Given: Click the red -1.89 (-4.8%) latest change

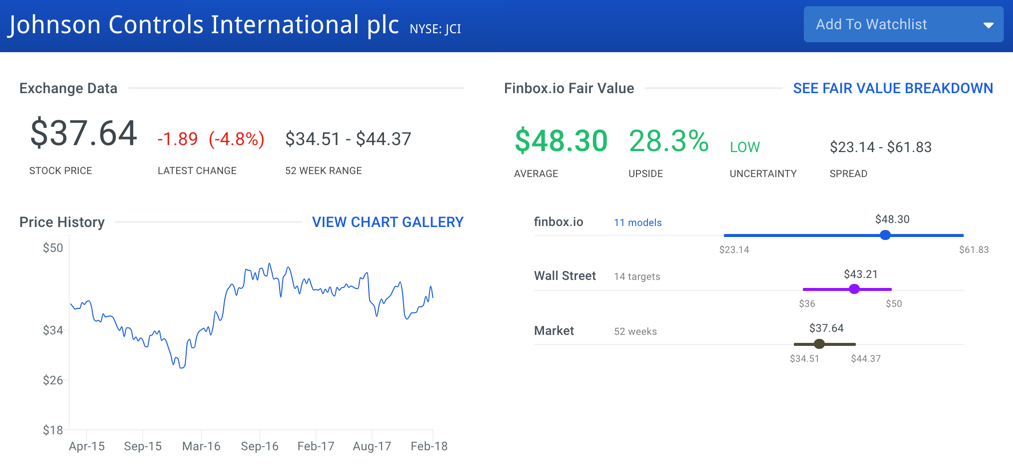Looking at the screenshot, I should [x=211, y=140].
